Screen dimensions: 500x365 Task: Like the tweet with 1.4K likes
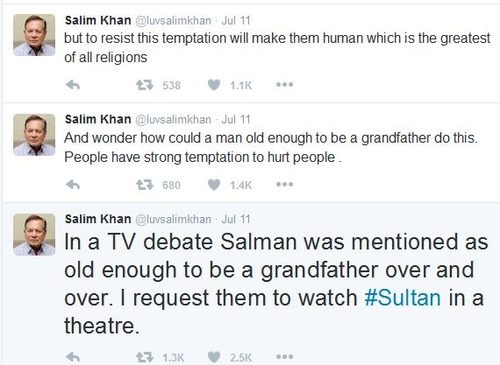click(x=214, y=185)
